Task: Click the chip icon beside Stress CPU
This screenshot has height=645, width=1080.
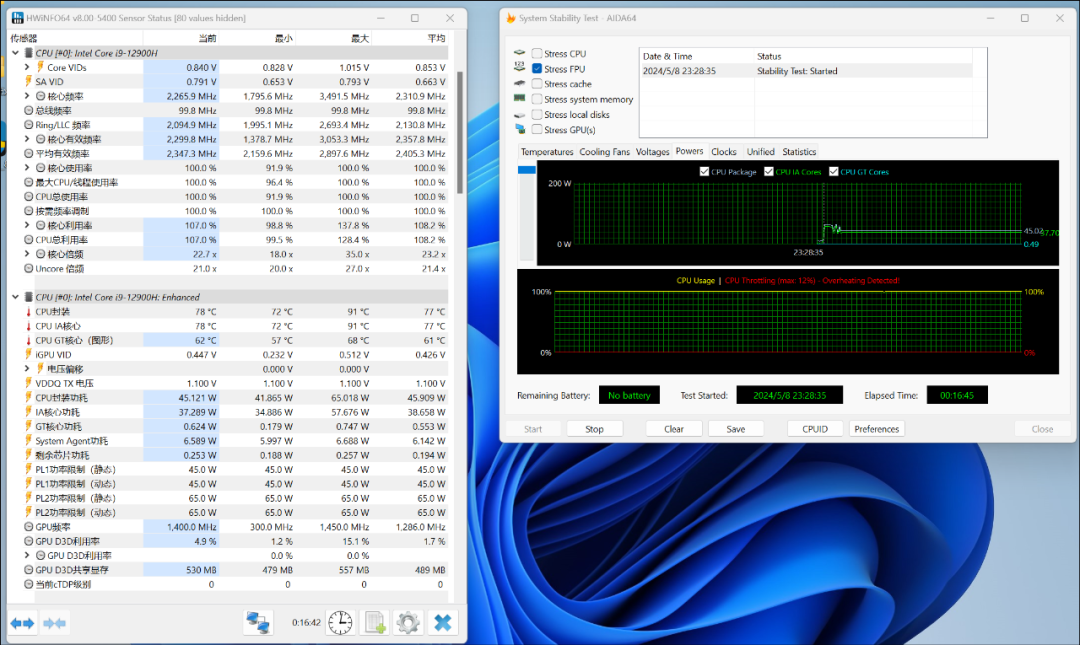Action: [519, 53]
